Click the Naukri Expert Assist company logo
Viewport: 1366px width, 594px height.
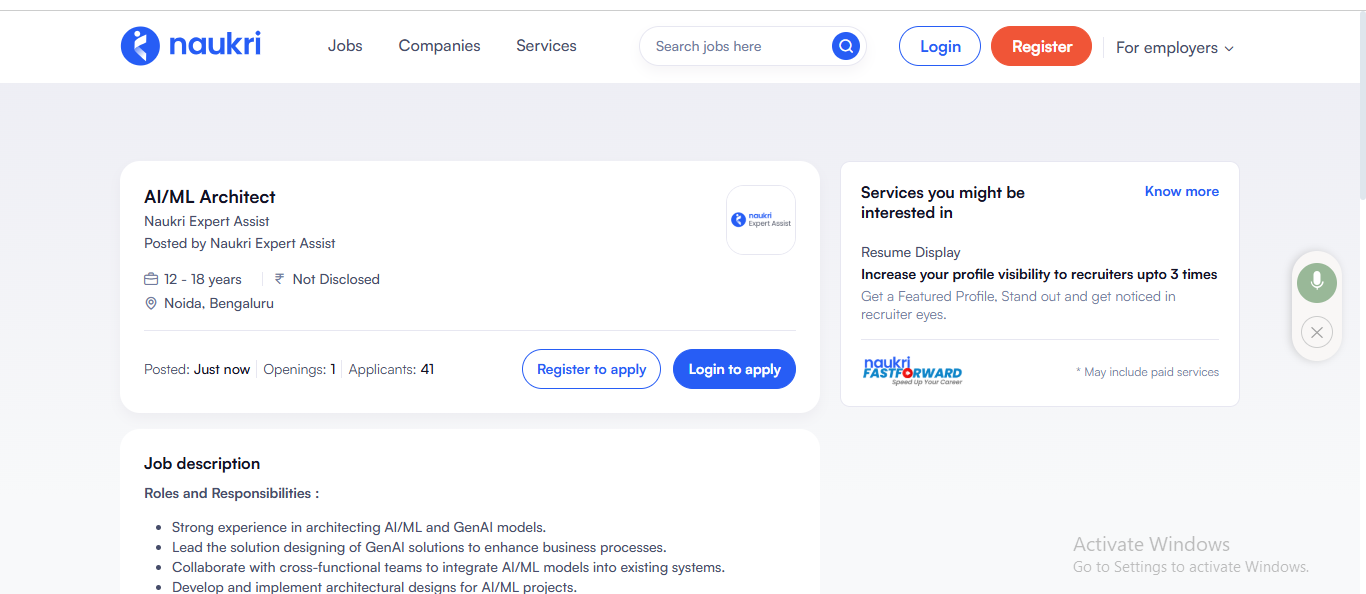[x=760, y=219]
